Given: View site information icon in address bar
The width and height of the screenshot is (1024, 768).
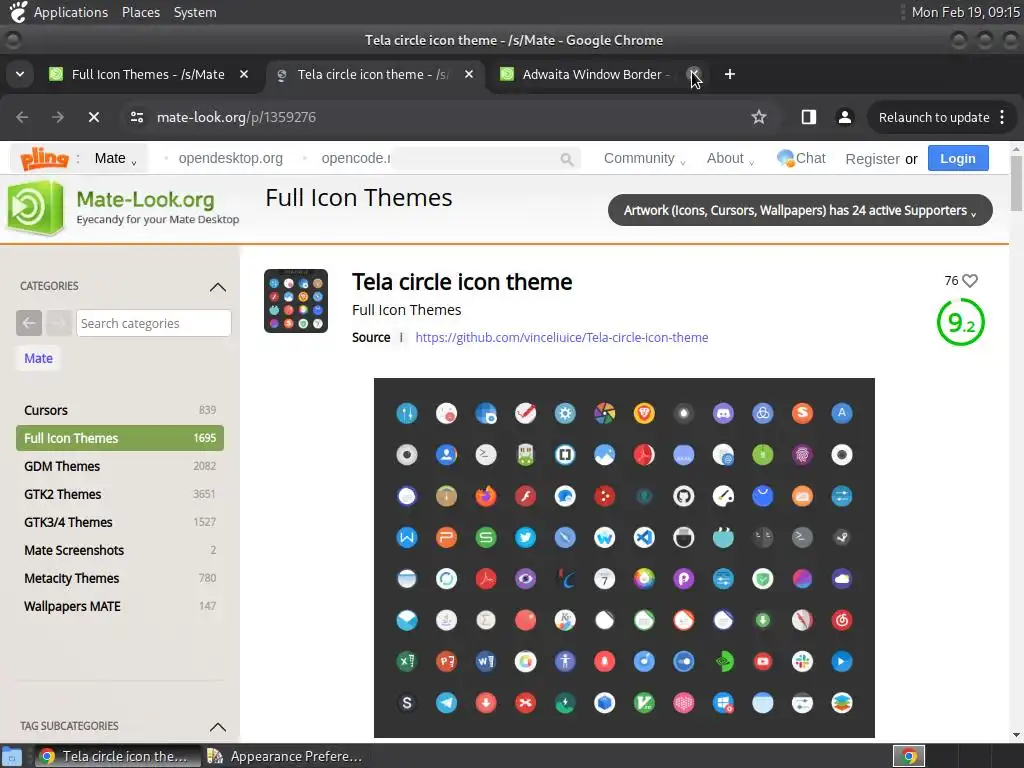Looking at the screenshot, I should click(x=136, y=117).
